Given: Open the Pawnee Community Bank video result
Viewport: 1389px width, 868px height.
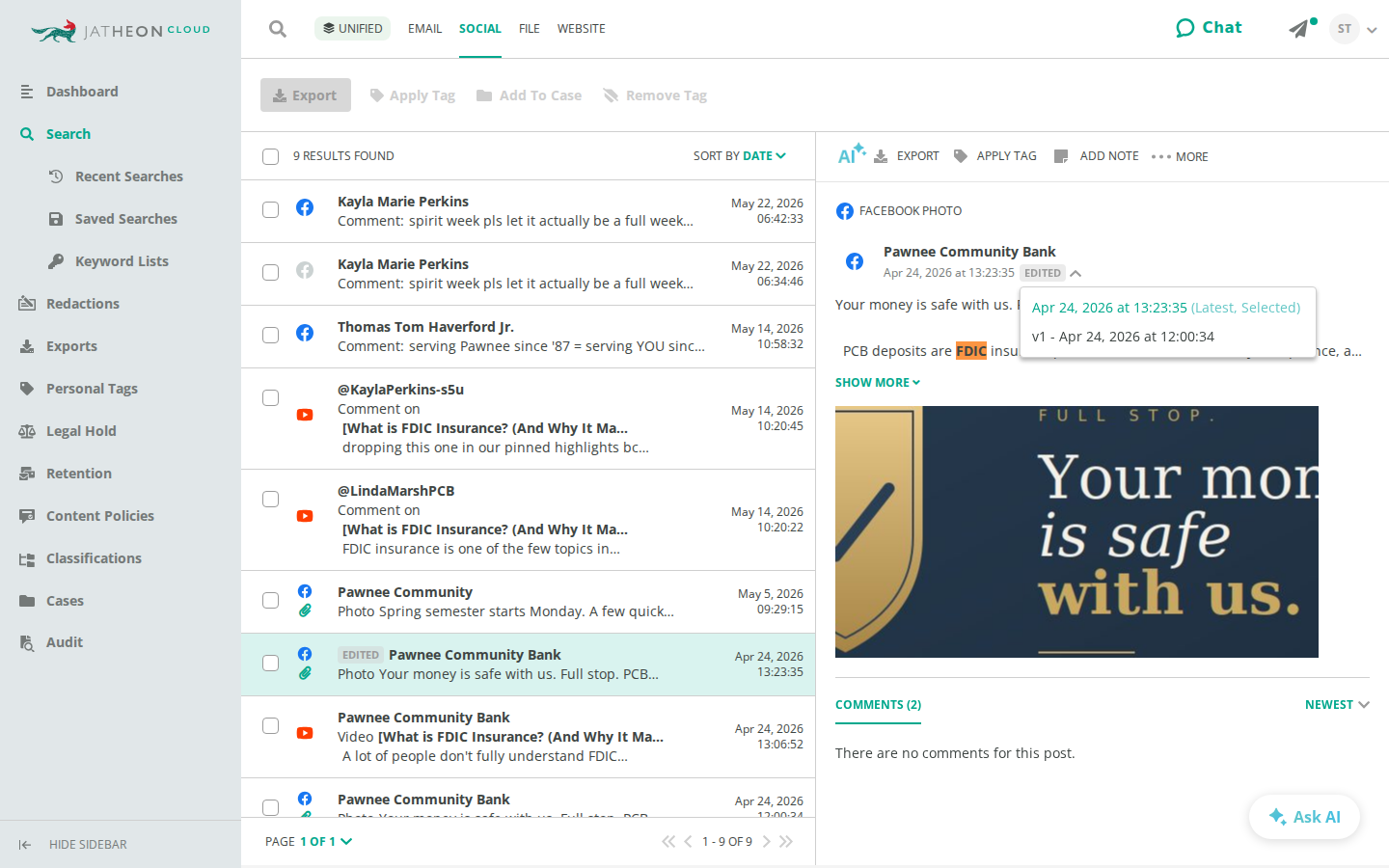Looking at the screenshot, I should pos(528,737).
